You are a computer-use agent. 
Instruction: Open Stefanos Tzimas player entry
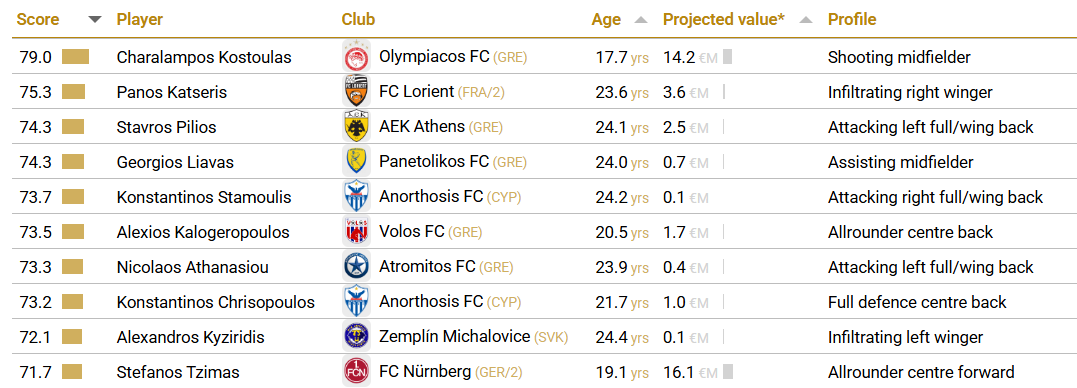click(178, 373)
